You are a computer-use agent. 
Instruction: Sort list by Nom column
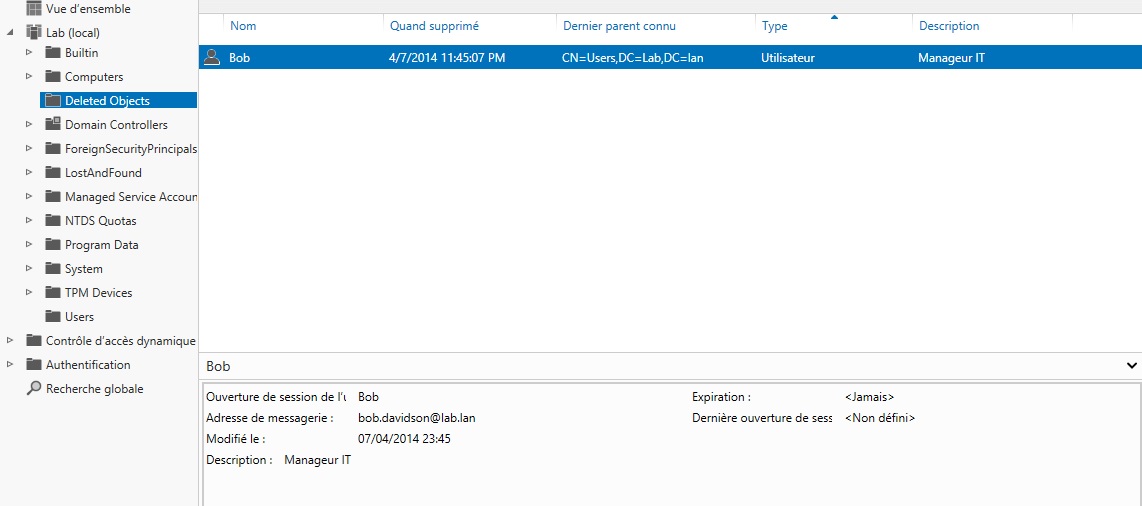(x=243, y=26)
